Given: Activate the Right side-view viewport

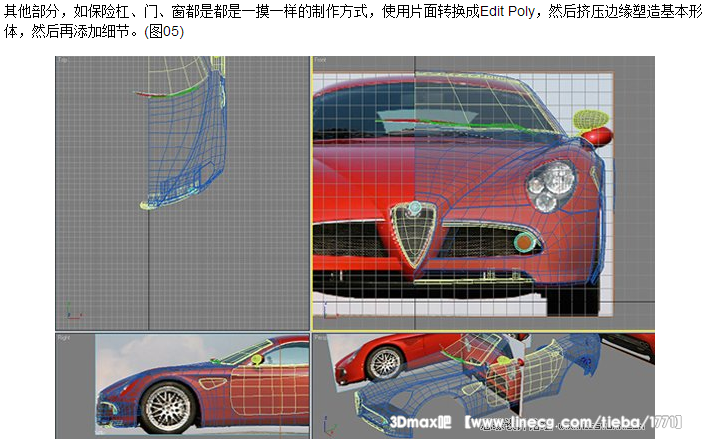Looking at the screenshot, I should point(182,386).
